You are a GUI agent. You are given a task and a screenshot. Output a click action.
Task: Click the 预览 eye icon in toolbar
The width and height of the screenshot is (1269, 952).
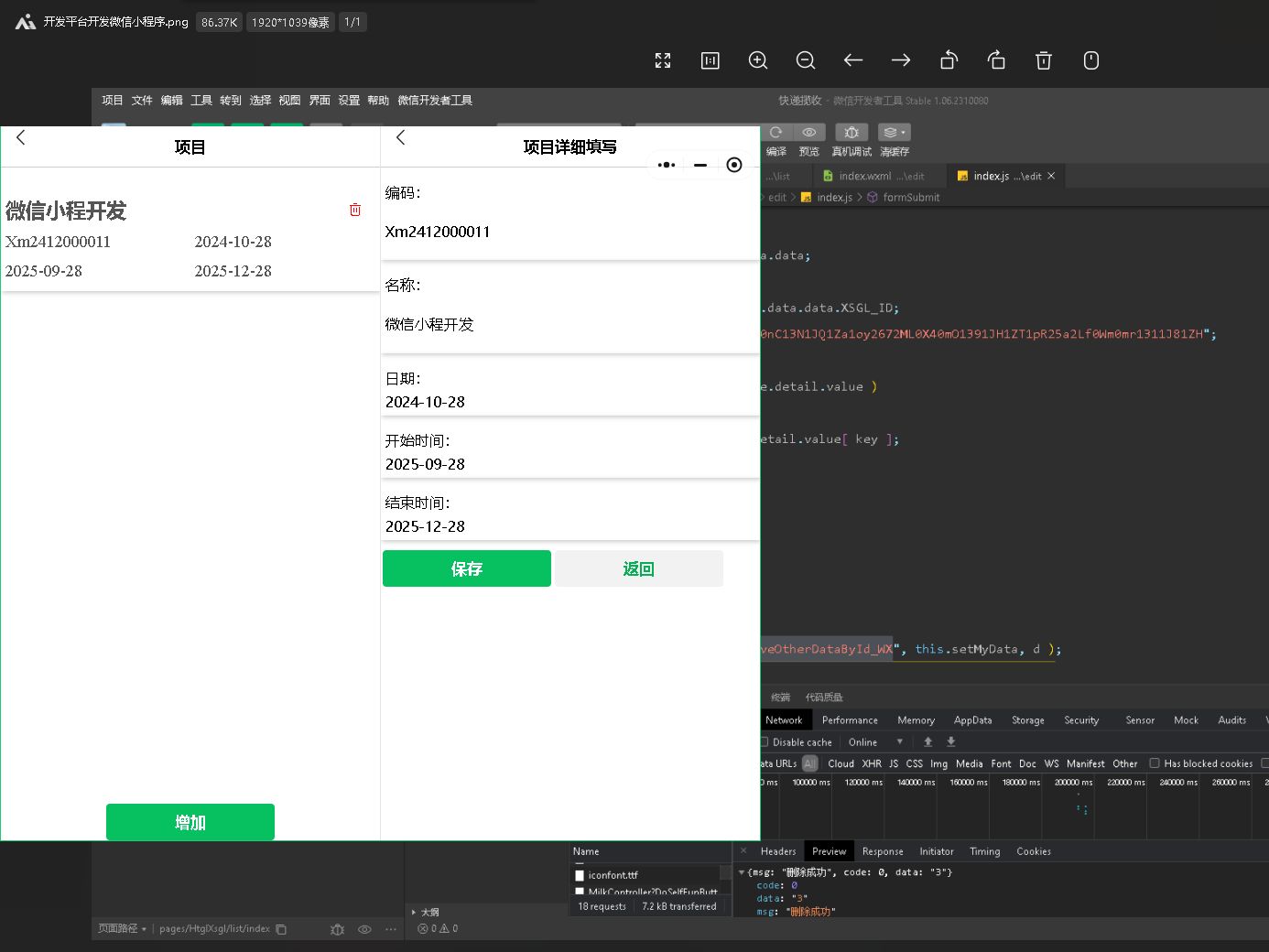pyautogui.click(x=809, y=133)
